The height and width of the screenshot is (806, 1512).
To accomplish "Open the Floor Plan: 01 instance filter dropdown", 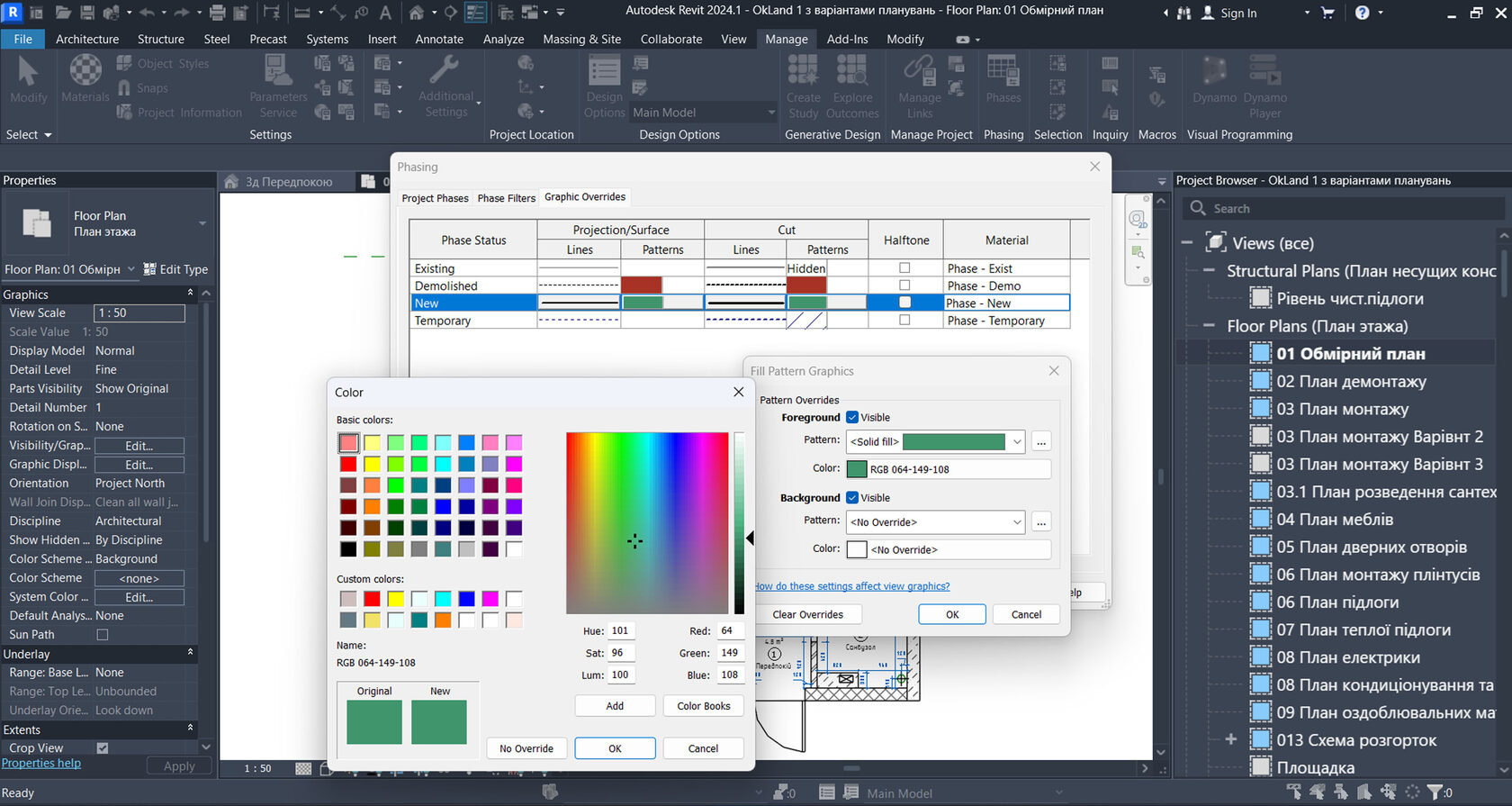I will click(131, 269).
